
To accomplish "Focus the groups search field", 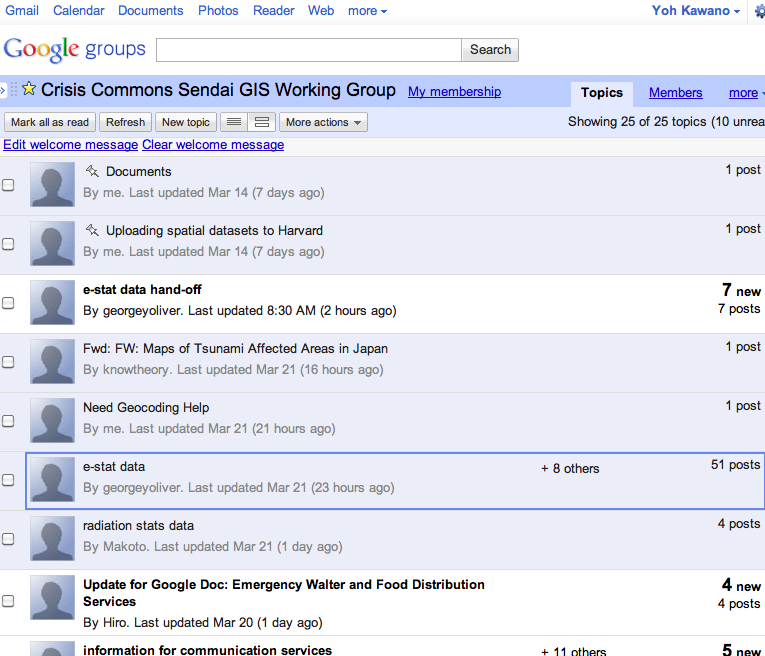I will 309,50.
